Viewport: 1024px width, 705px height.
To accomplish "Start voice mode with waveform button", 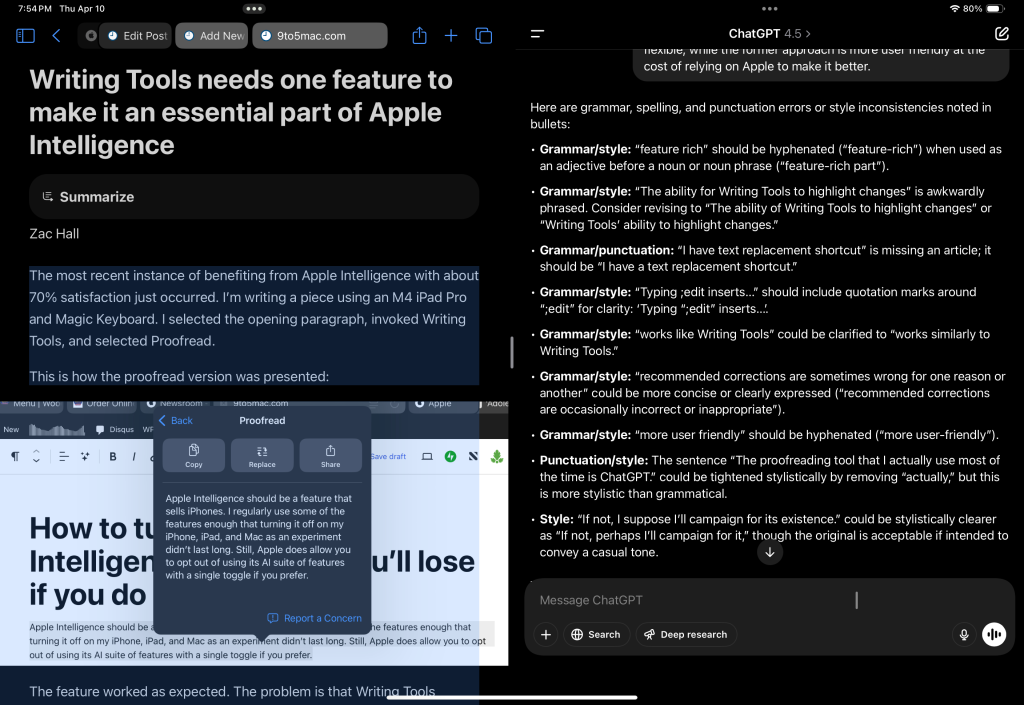I will click(994, 634).
